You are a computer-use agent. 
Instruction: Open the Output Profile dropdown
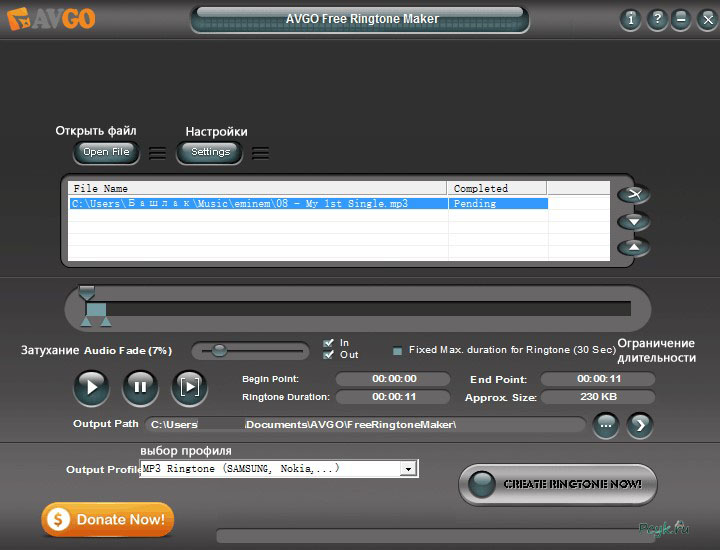(x=408, y=469)
